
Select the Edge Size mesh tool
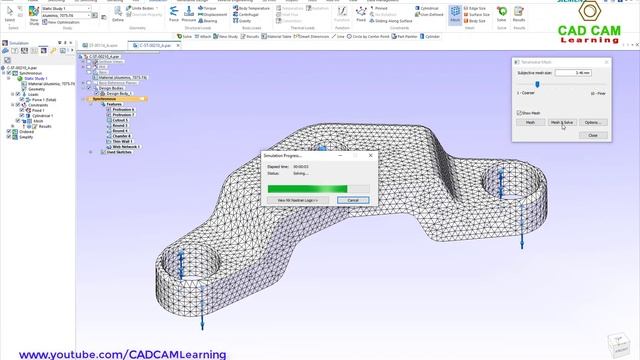[x=475, y=8]
